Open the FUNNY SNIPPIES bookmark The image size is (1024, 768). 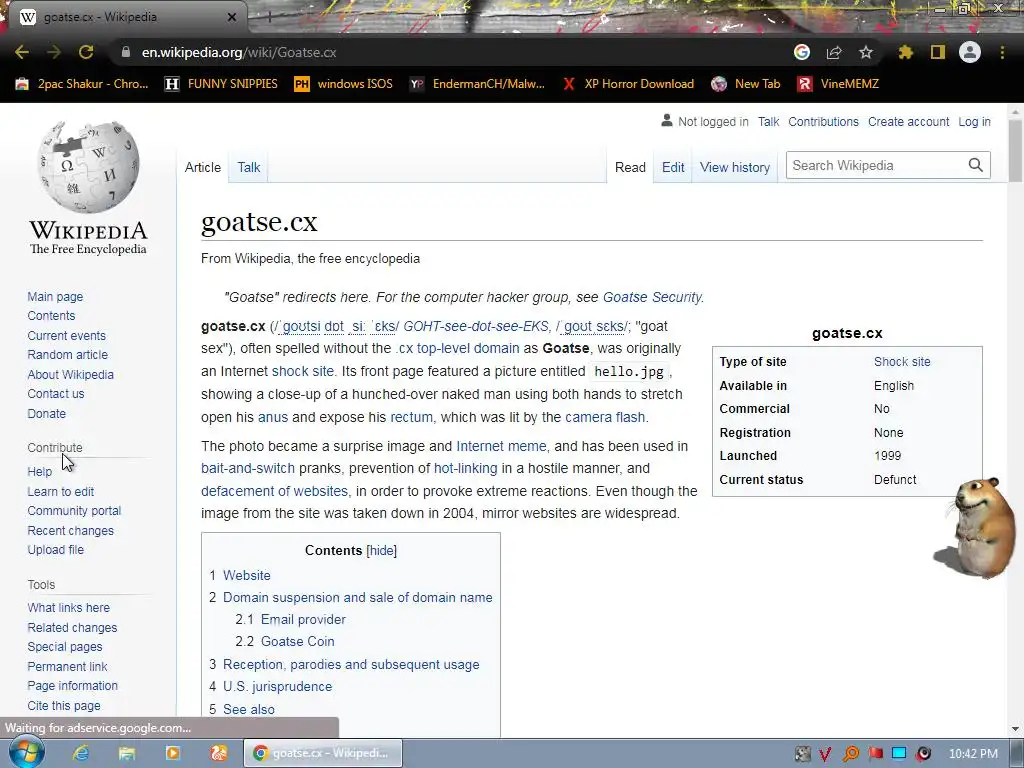coord(221,84)
